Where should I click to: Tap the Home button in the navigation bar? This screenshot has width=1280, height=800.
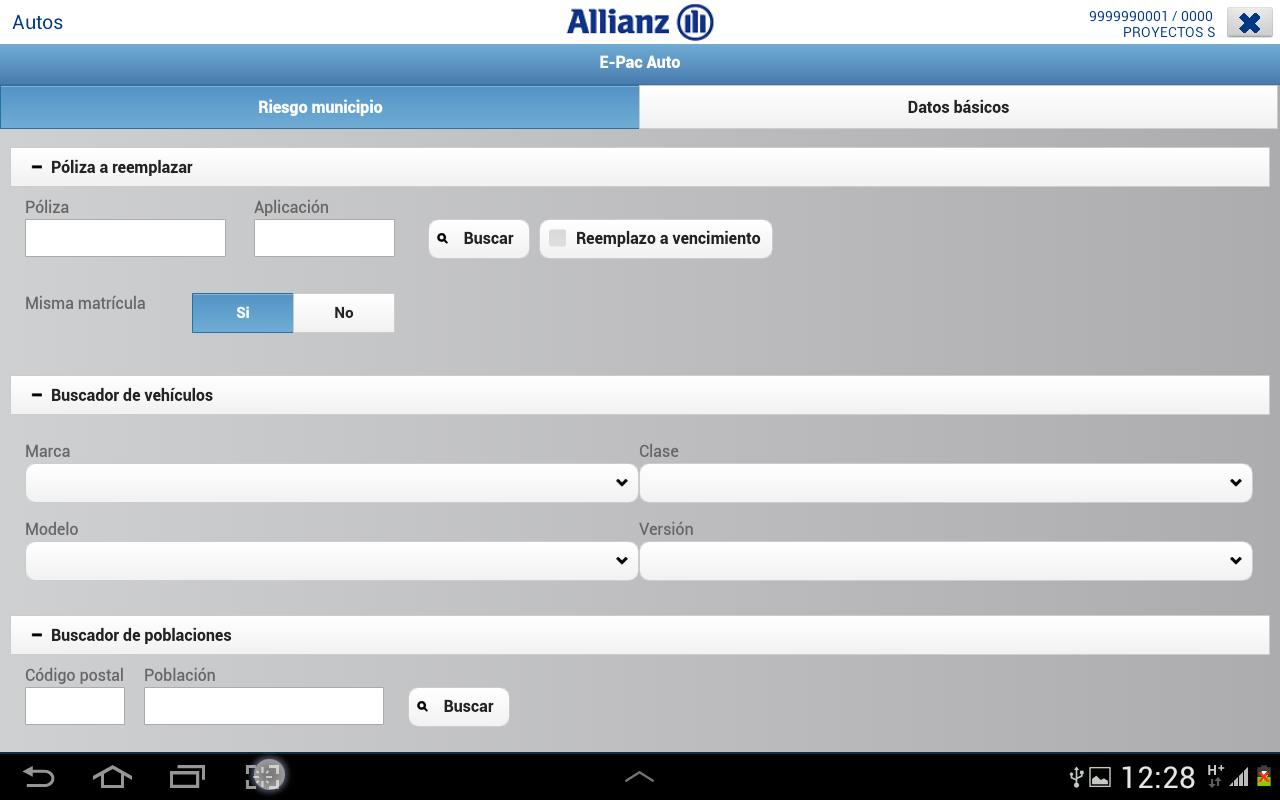[112, 777]
